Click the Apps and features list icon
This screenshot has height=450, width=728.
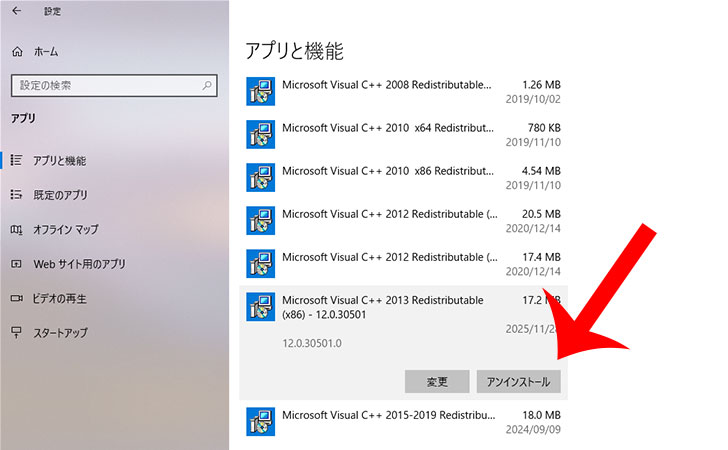pos(16,160)
